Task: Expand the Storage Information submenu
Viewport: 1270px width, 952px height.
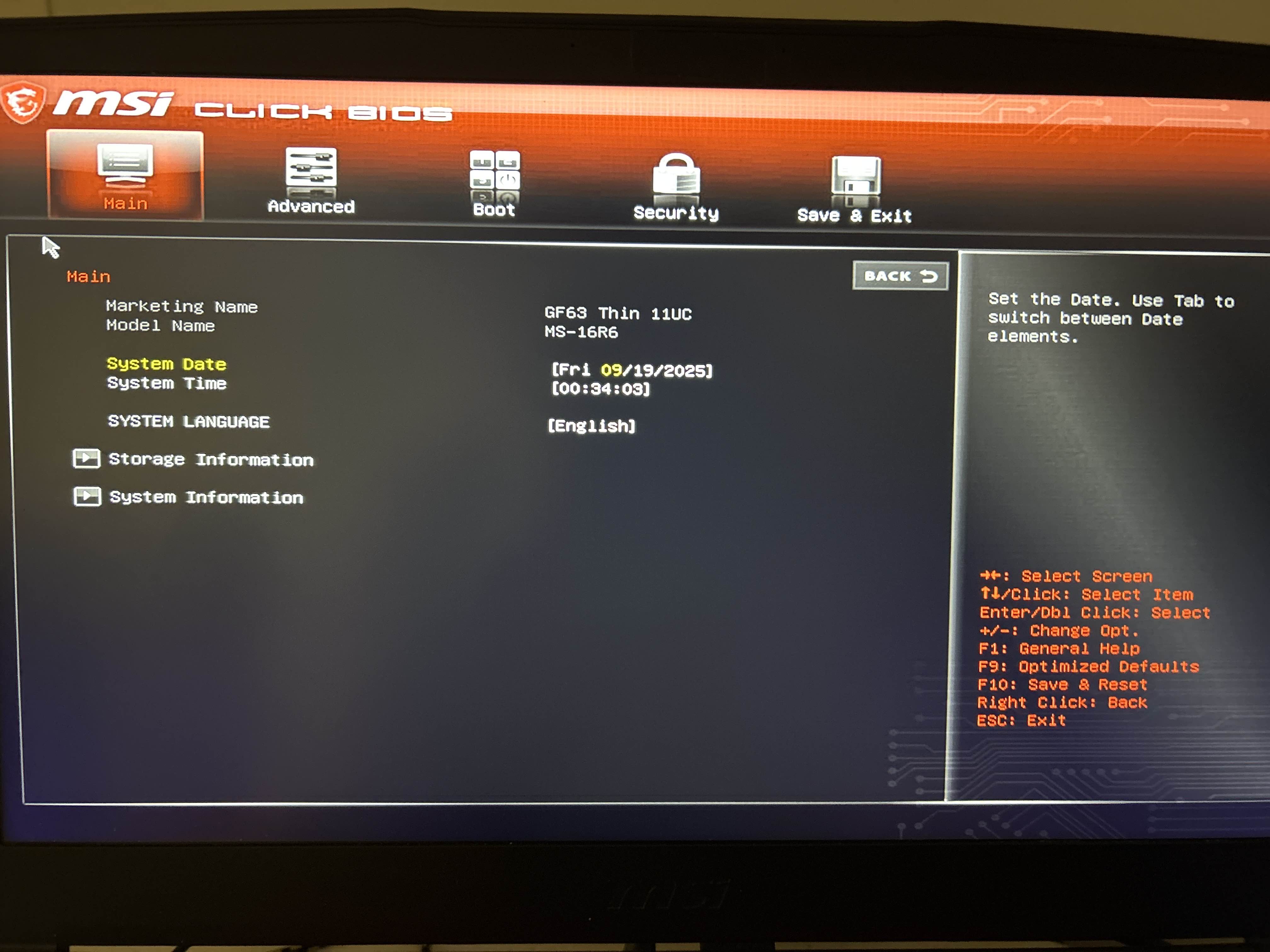Action: click(211, 459)
